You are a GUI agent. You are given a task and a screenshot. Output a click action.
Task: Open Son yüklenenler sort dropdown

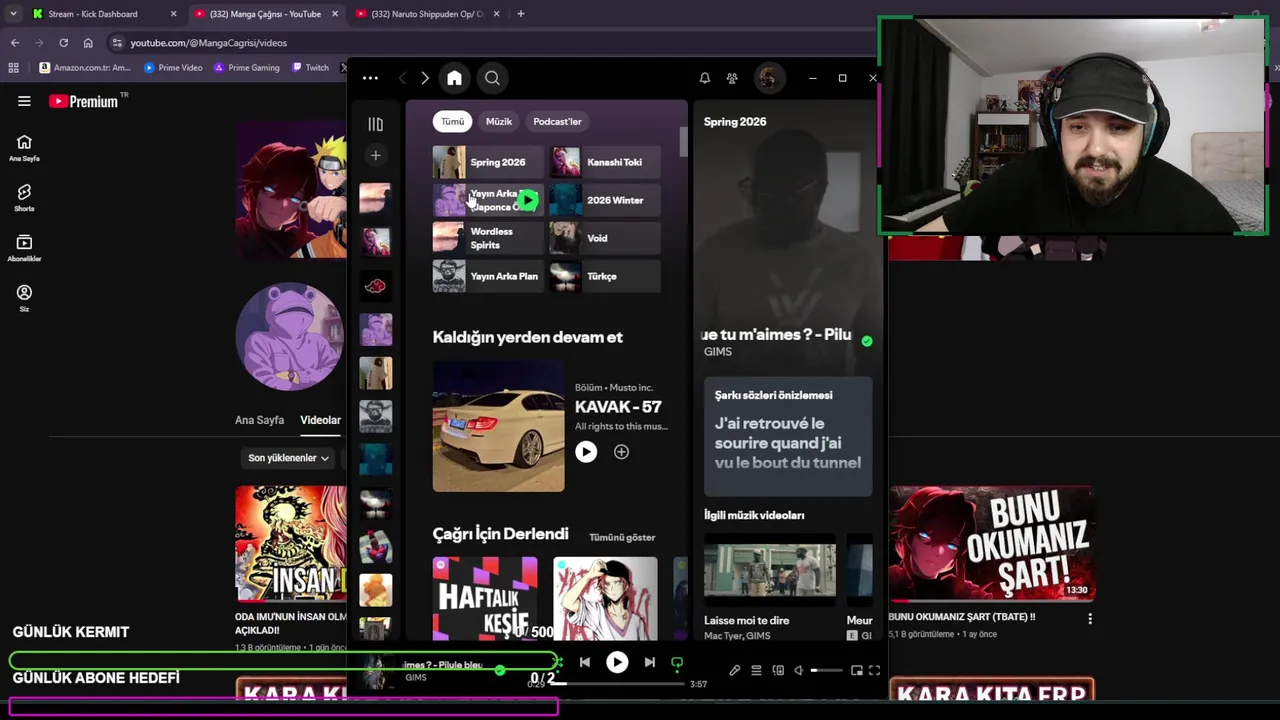pyautogui.click(x=288, y=458)
